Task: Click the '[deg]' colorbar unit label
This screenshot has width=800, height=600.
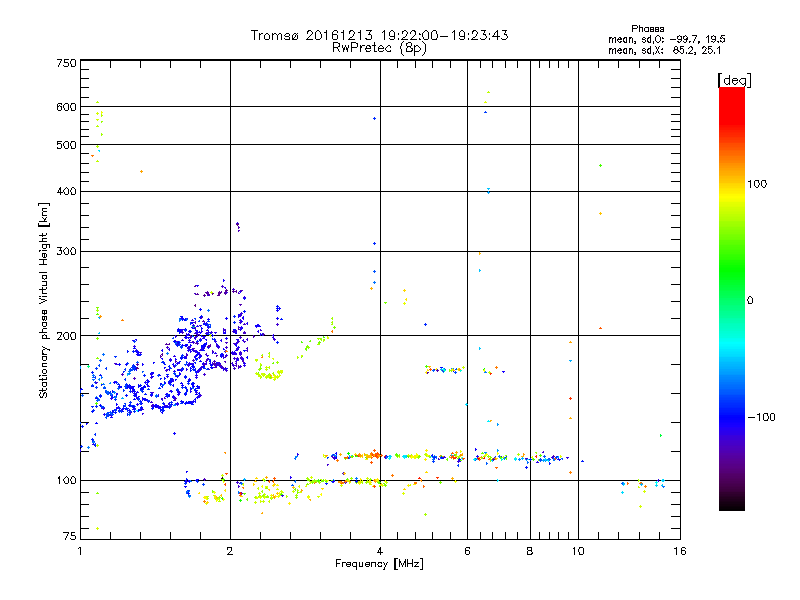Action: point(734,81)
